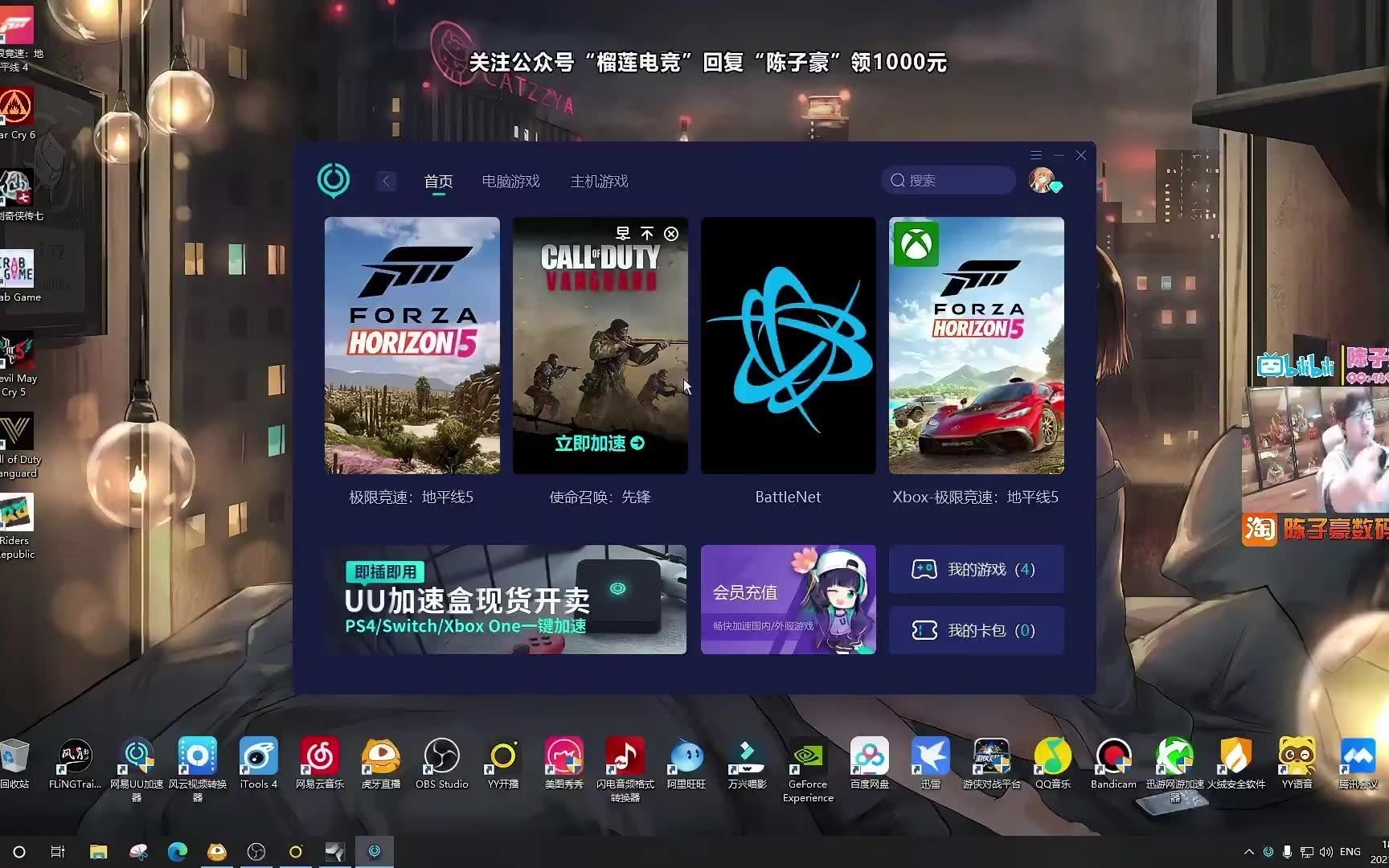Open the Bandicam desktop shortcut
Image resolution: width=1389 pixels, height=868 pixels.
[x=1114, y=764]
